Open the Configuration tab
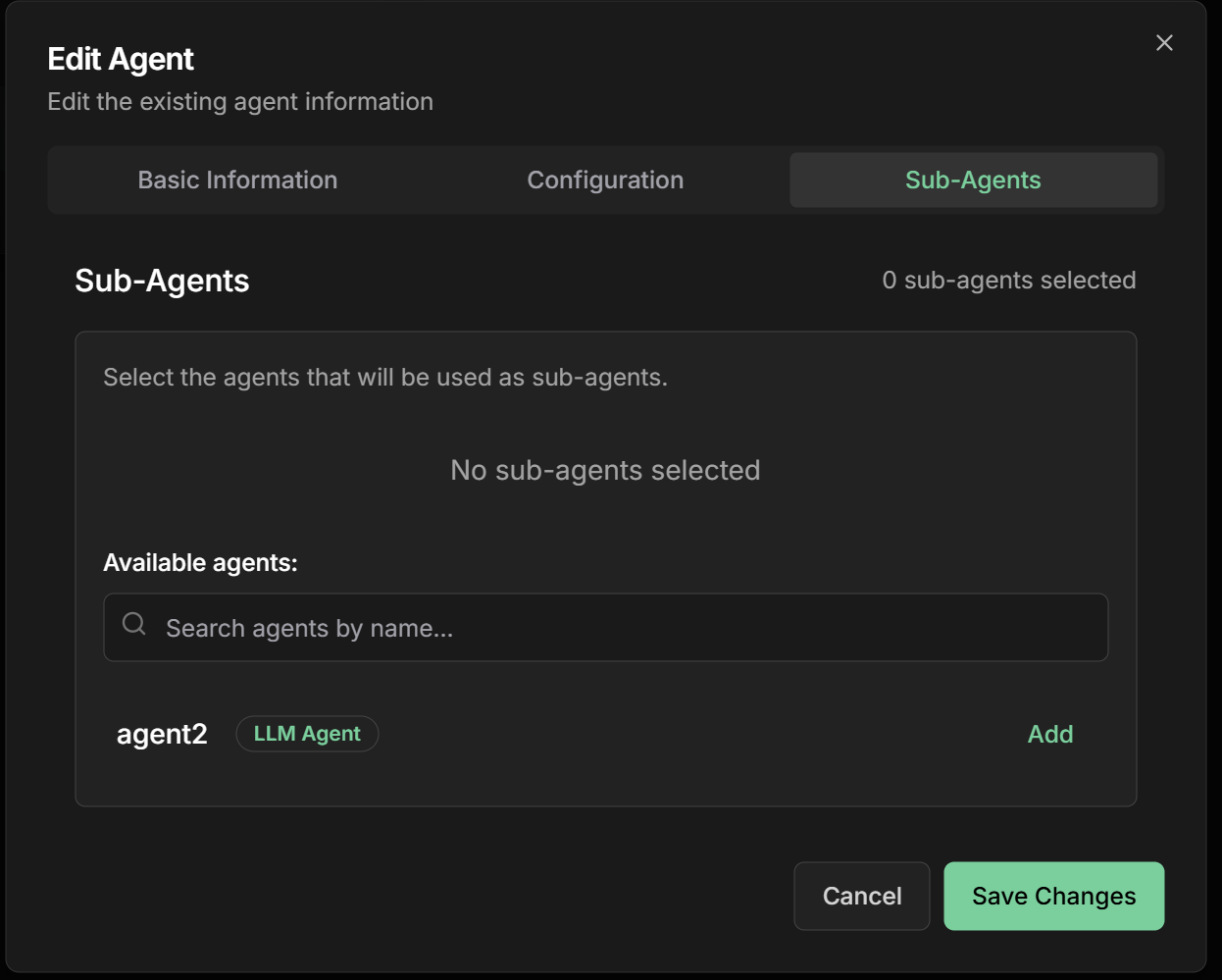 (x=605, y=180)
